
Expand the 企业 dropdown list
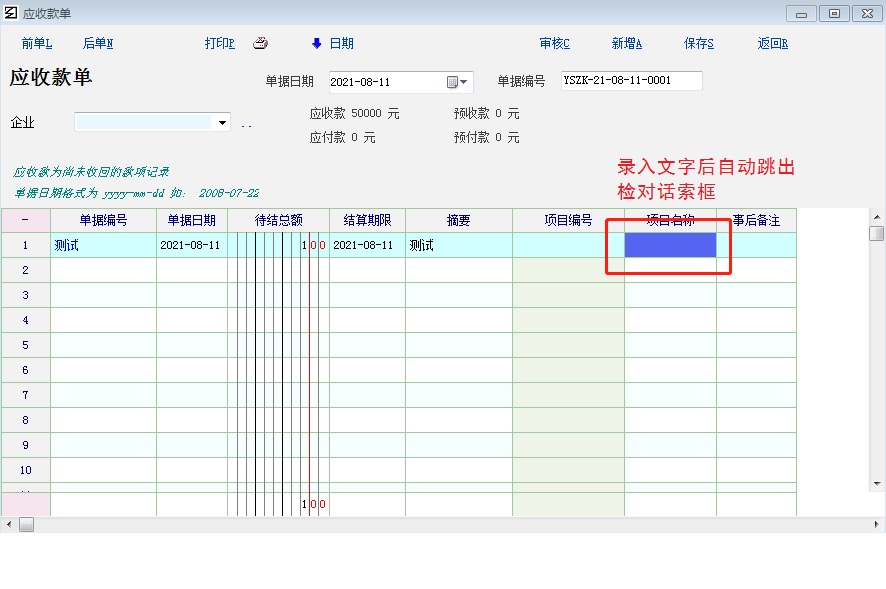coord(222,123)
